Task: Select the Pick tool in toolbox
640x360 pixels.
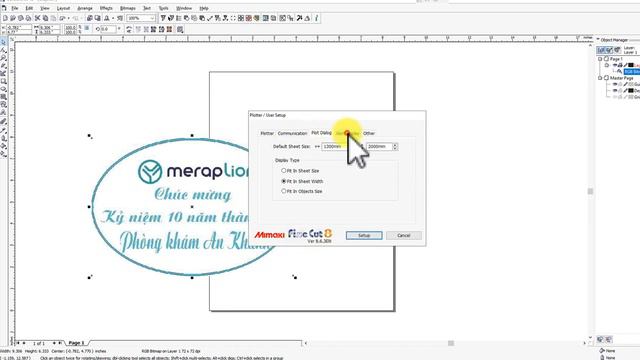Action: tap(4, 42)
